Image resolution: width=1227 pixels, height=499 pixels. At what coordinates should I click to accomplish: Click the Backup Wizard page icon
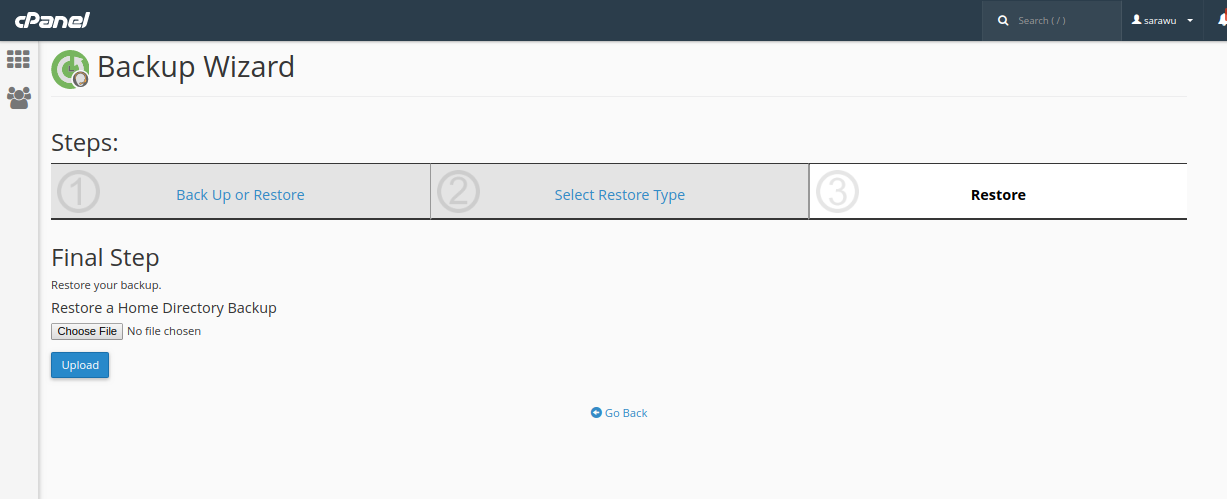click(x=70, y=69)
